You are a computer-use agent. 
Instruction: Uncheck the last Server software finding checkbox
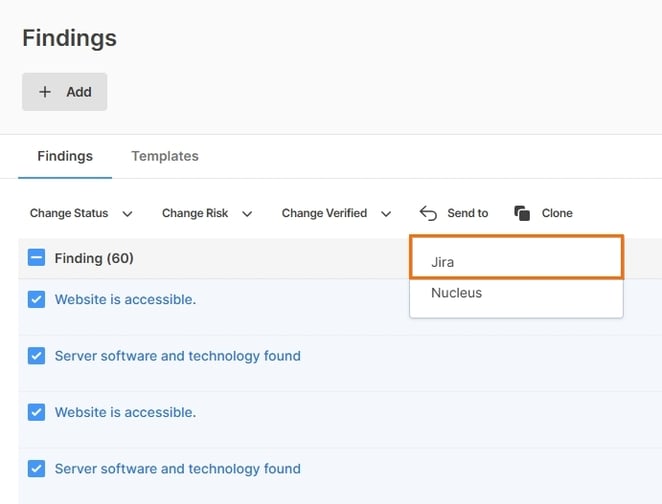(36, 469)
